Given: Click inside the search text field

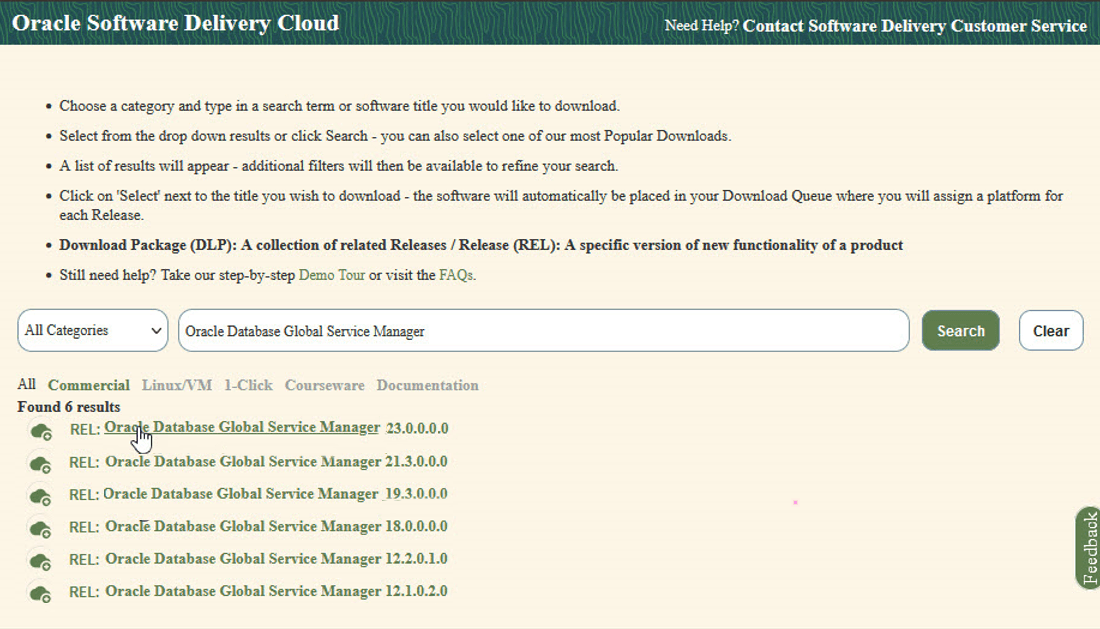Looking at the screenshot, I should [544, 330].
